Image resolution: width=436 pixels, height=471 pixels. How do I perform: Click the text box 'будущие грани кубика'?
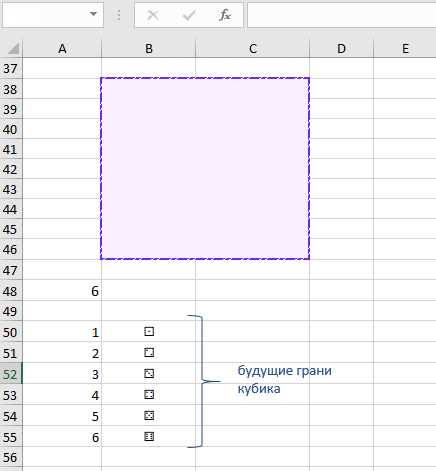tap(285, 379)
